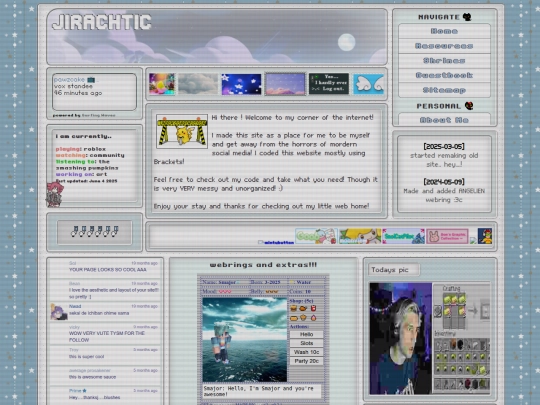Screen dimensions: 540x405
Task: Open the pawzcake status profile link
Action: 69,80
